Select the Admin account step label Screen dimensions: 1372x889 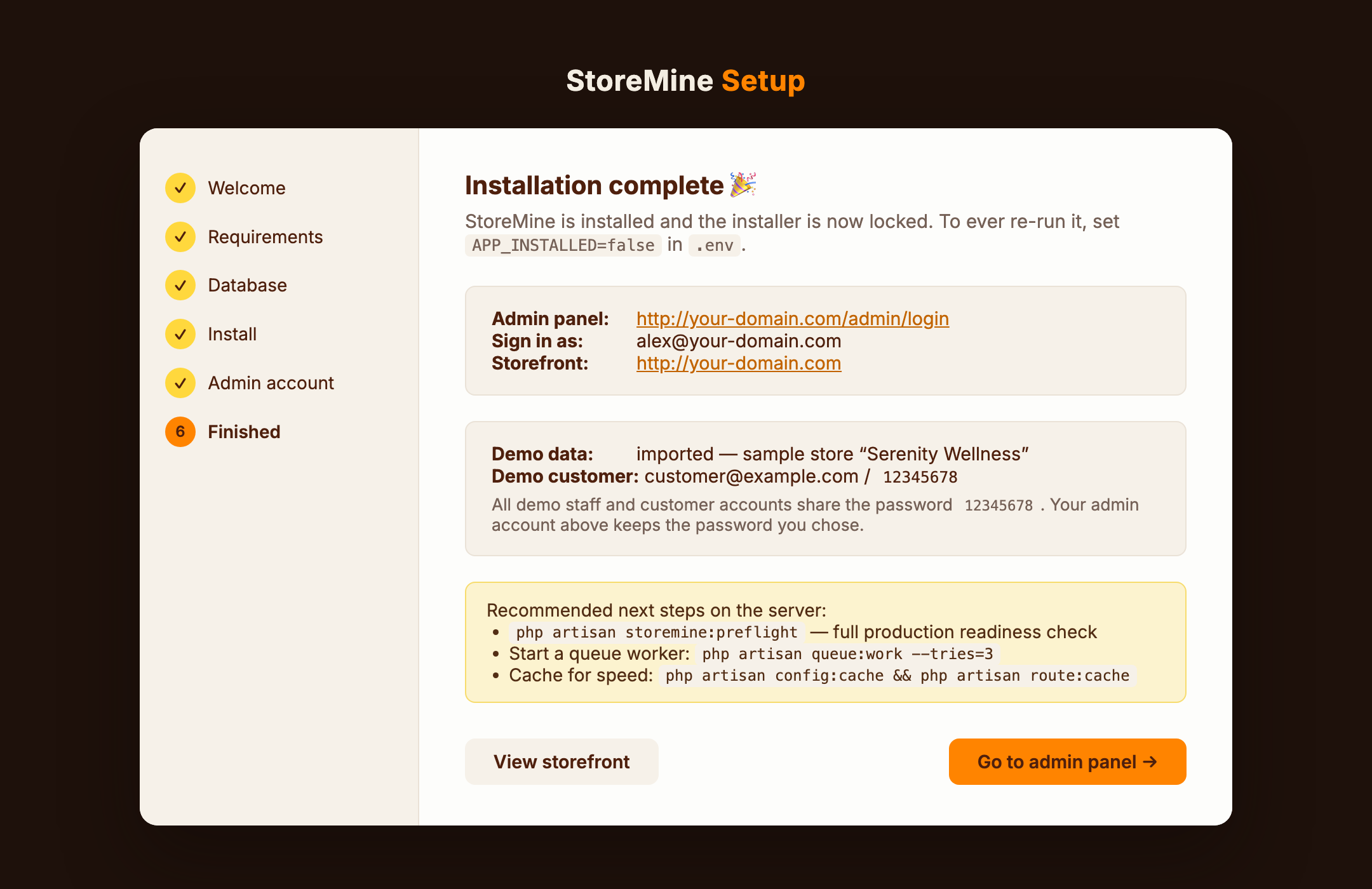point(271,383)
